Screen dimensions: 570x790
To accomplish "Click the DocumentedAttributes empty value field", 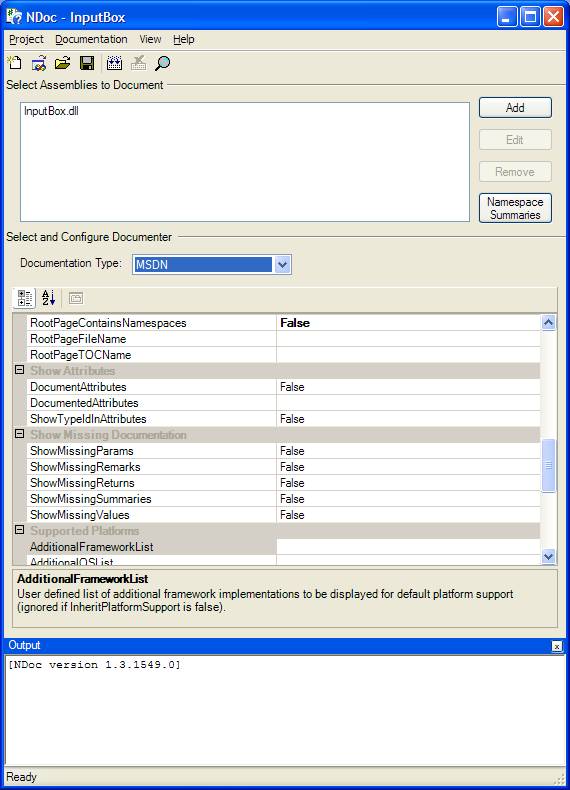I will pos(408,403).
